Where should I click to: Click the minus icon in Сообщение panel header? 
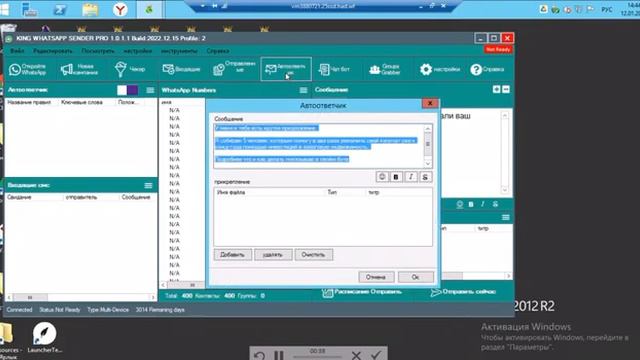506,89
